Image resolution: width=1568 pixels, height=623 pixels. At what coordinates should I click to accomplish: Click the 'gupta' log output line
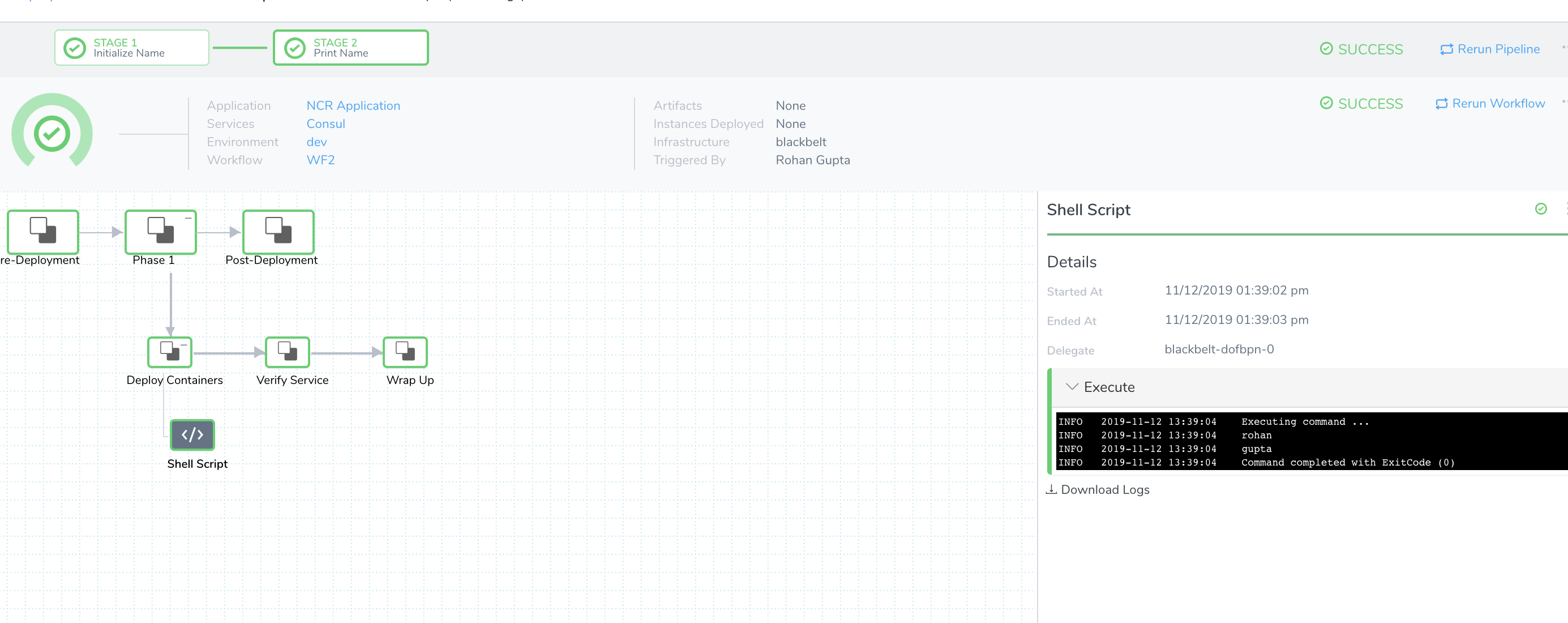pos(1256,449)
